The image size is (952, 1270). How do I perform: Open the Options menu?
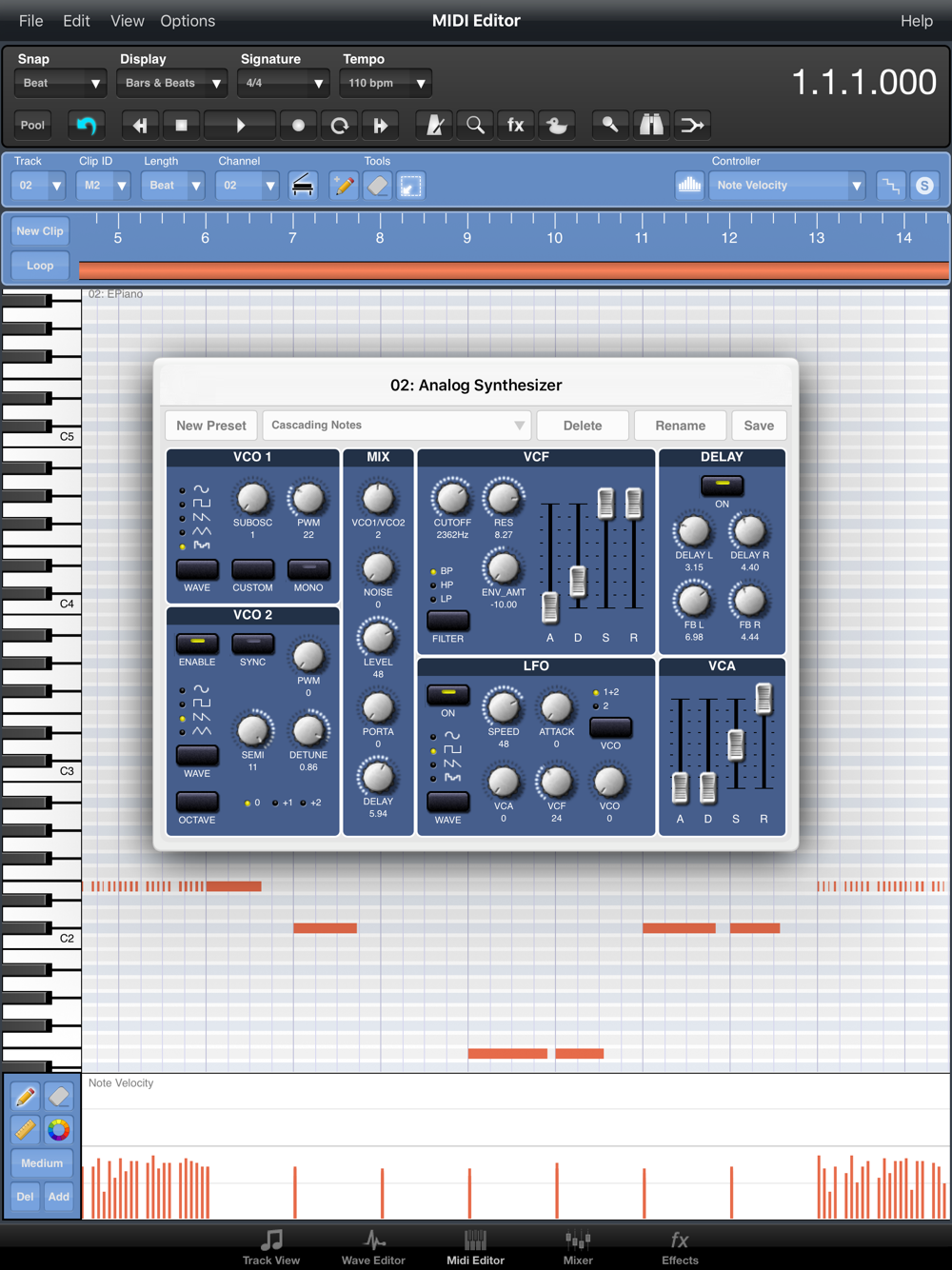pos(188,21)
